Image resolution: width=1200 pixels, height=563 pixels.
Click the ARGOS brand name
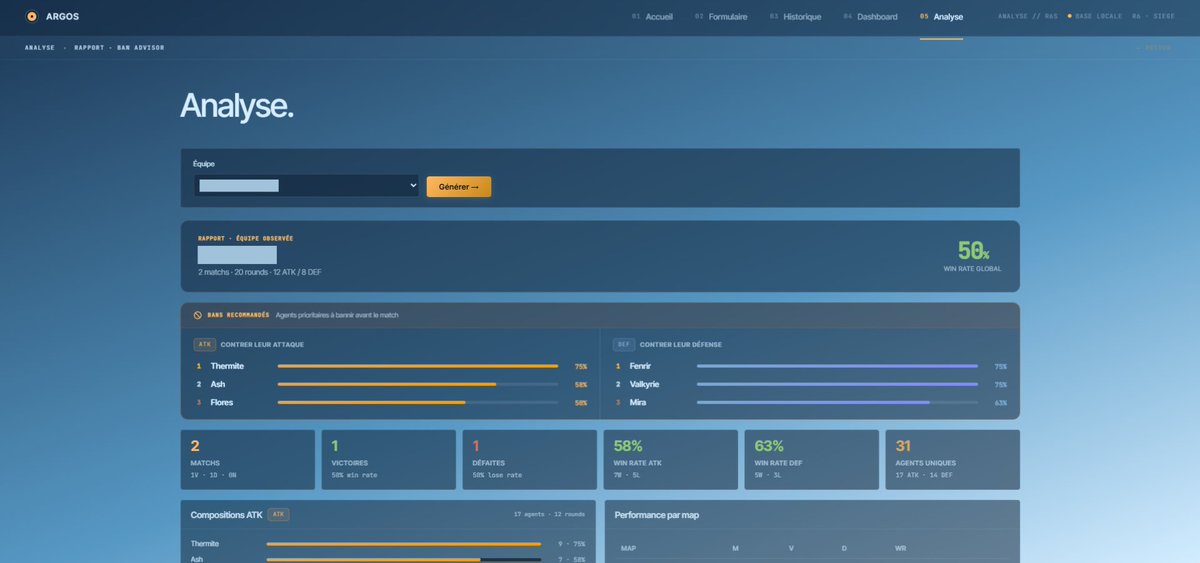(62, 17)
